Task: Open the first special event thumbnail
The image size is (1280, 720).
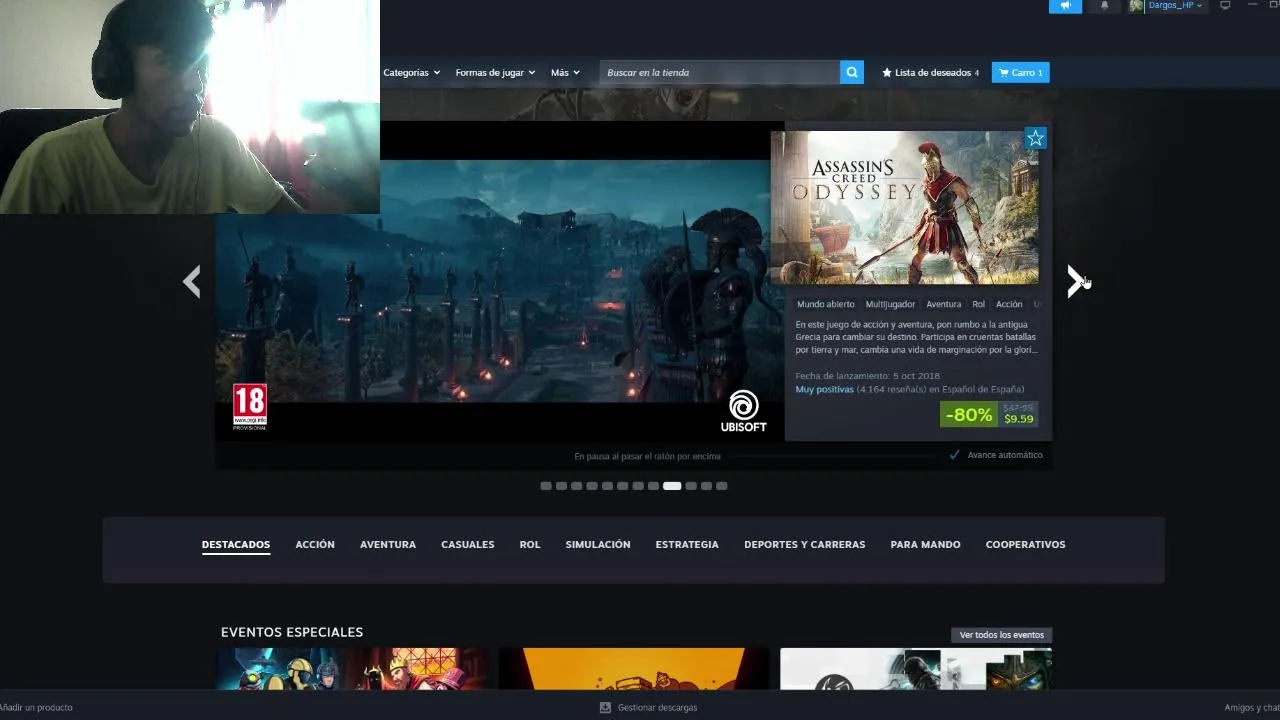Action: click(x=354, y=669)
